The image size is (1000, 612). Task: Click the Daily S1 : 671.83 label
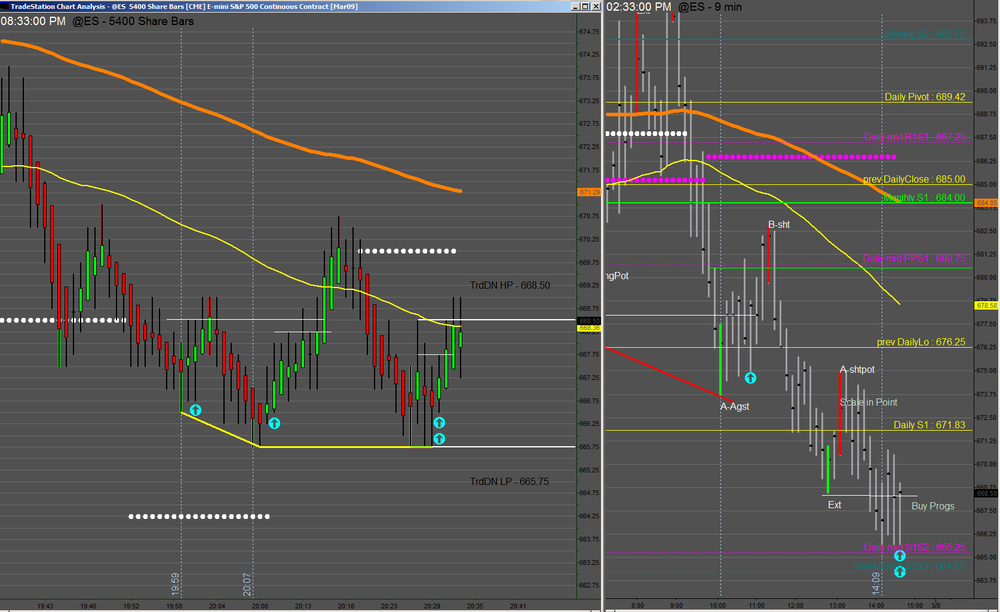pos(929,425)
